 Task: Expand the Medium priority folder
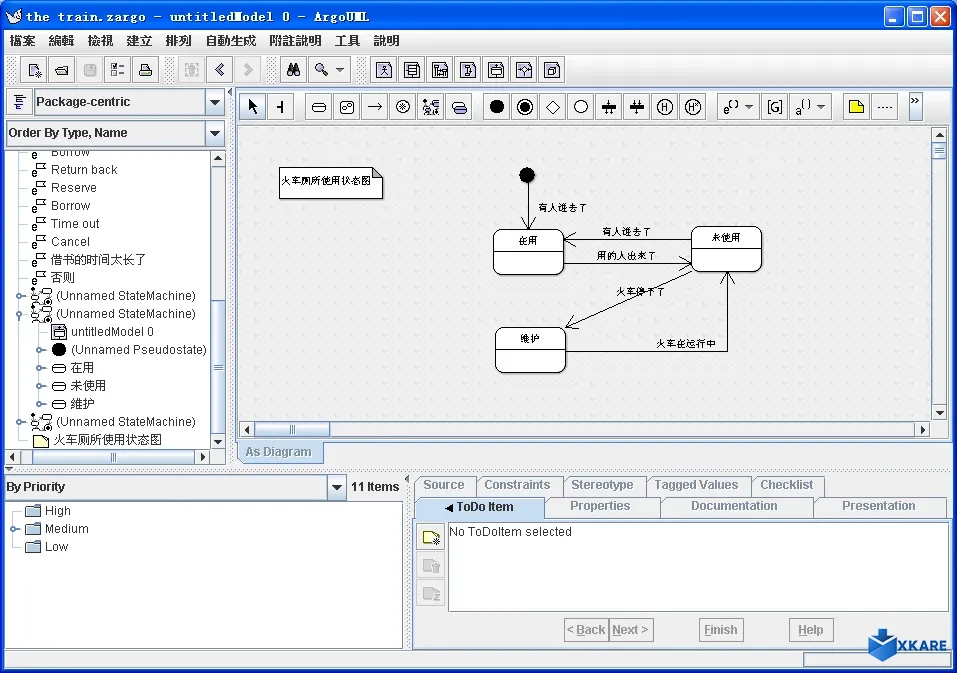15,529
